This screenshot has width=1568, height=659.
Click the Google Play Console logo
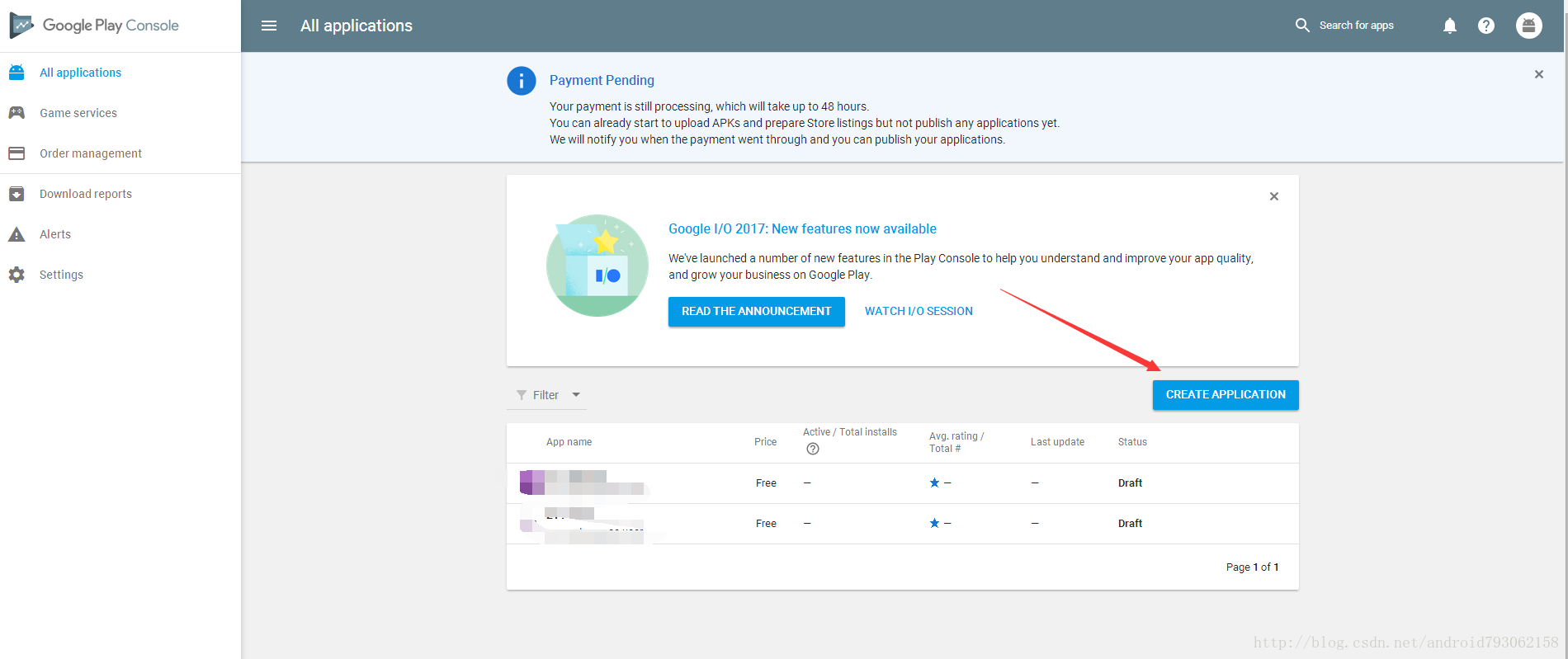[94, 26]
